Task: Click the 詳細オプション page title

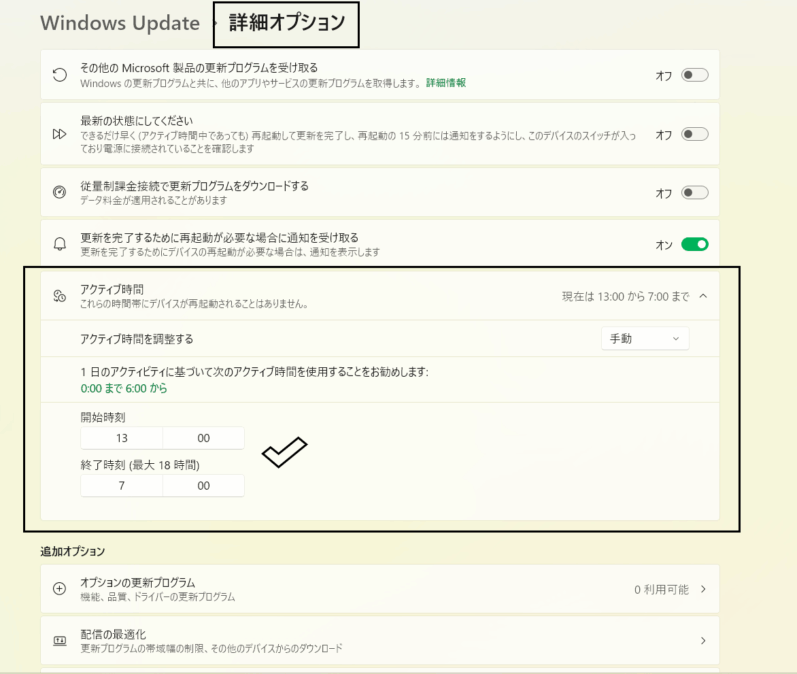Action: pyautogui.click(x=287, y=23)
